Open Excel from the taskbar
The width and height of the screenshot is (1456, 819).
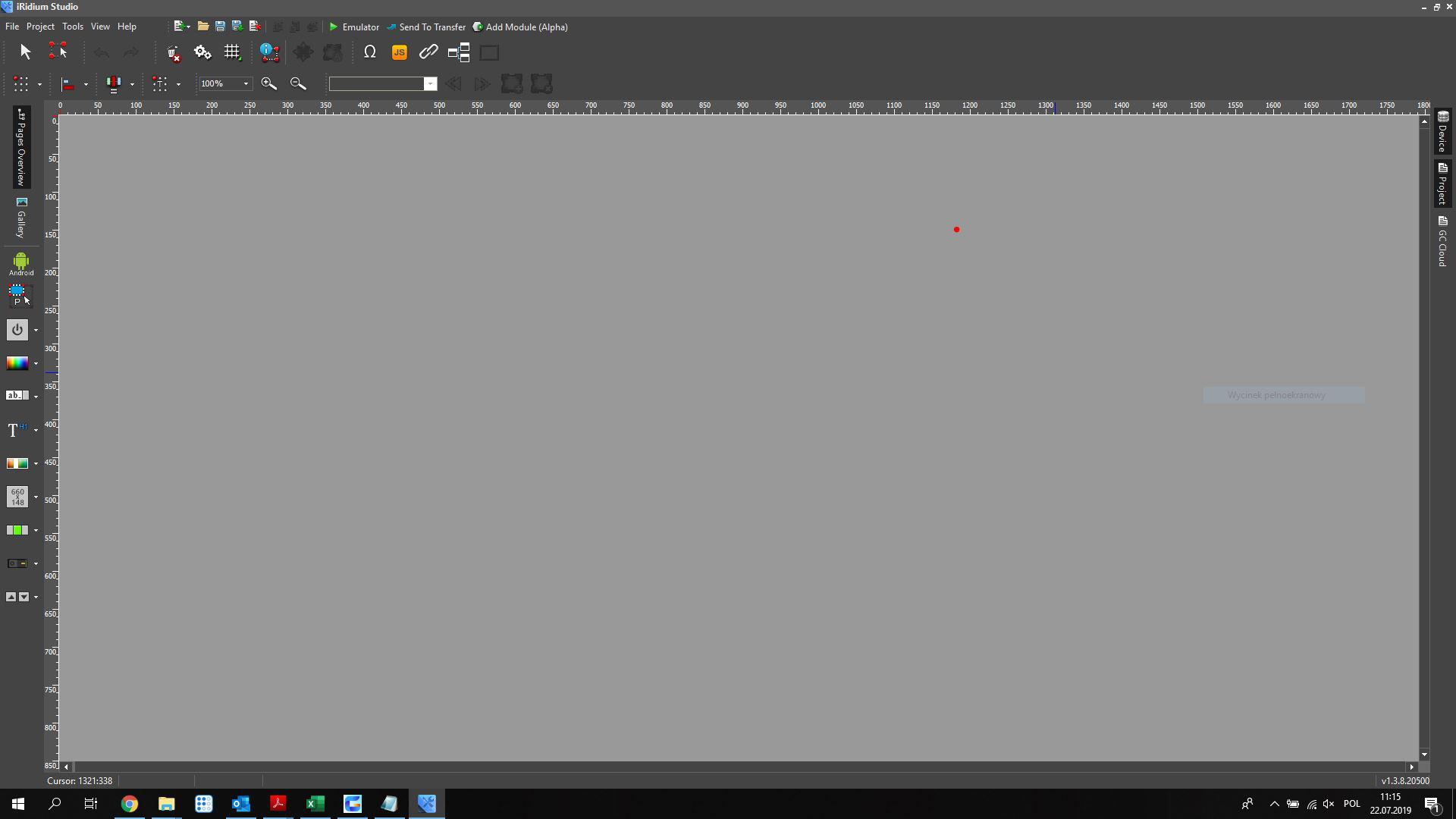(x=315, y=804)
